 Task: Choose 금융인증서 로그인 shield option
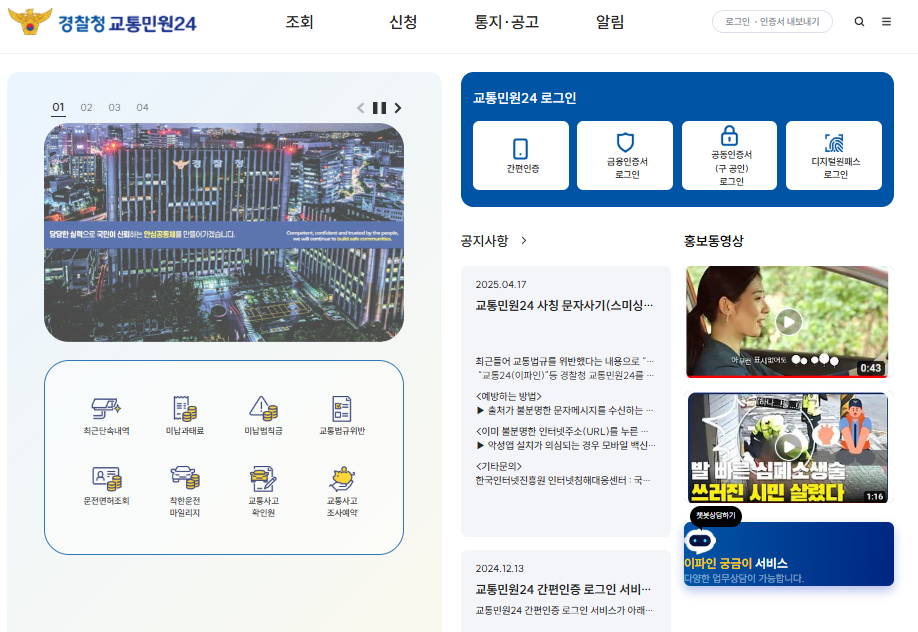click(x=625, y=155)
